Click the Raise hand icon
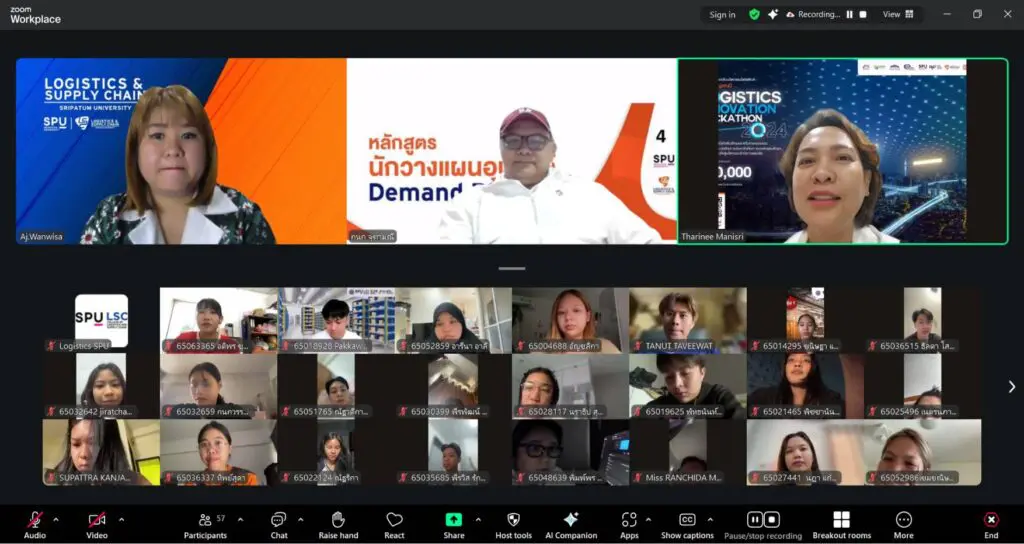Viewport: 1024px width, 544px height. click(x=338, y=520)
